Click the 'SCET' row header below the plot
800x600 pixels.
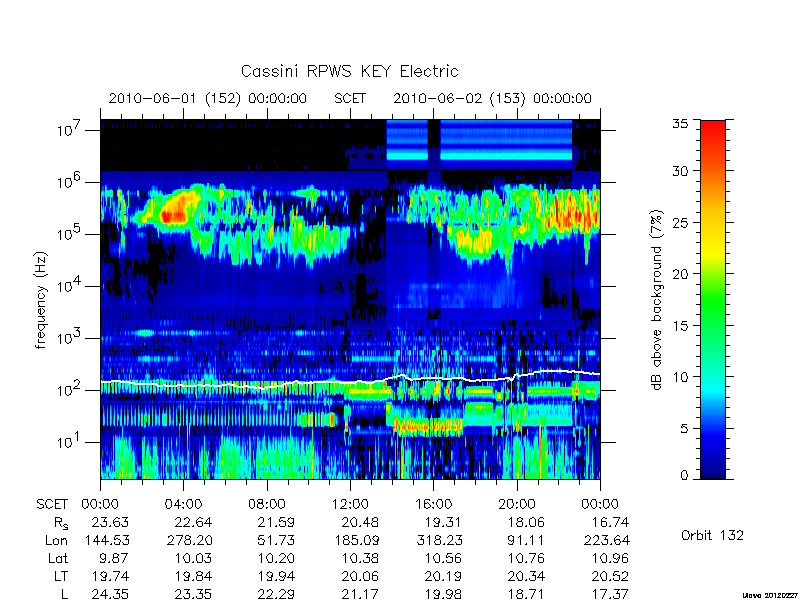(52, 504)
